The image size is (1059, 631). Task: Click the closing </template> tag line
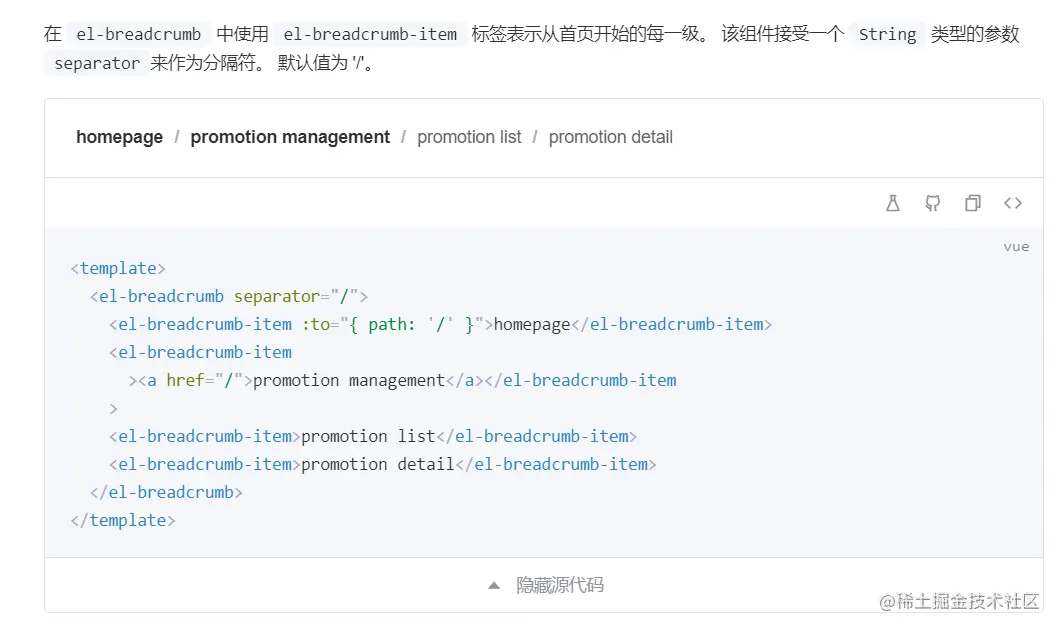(x=123, y=520)
